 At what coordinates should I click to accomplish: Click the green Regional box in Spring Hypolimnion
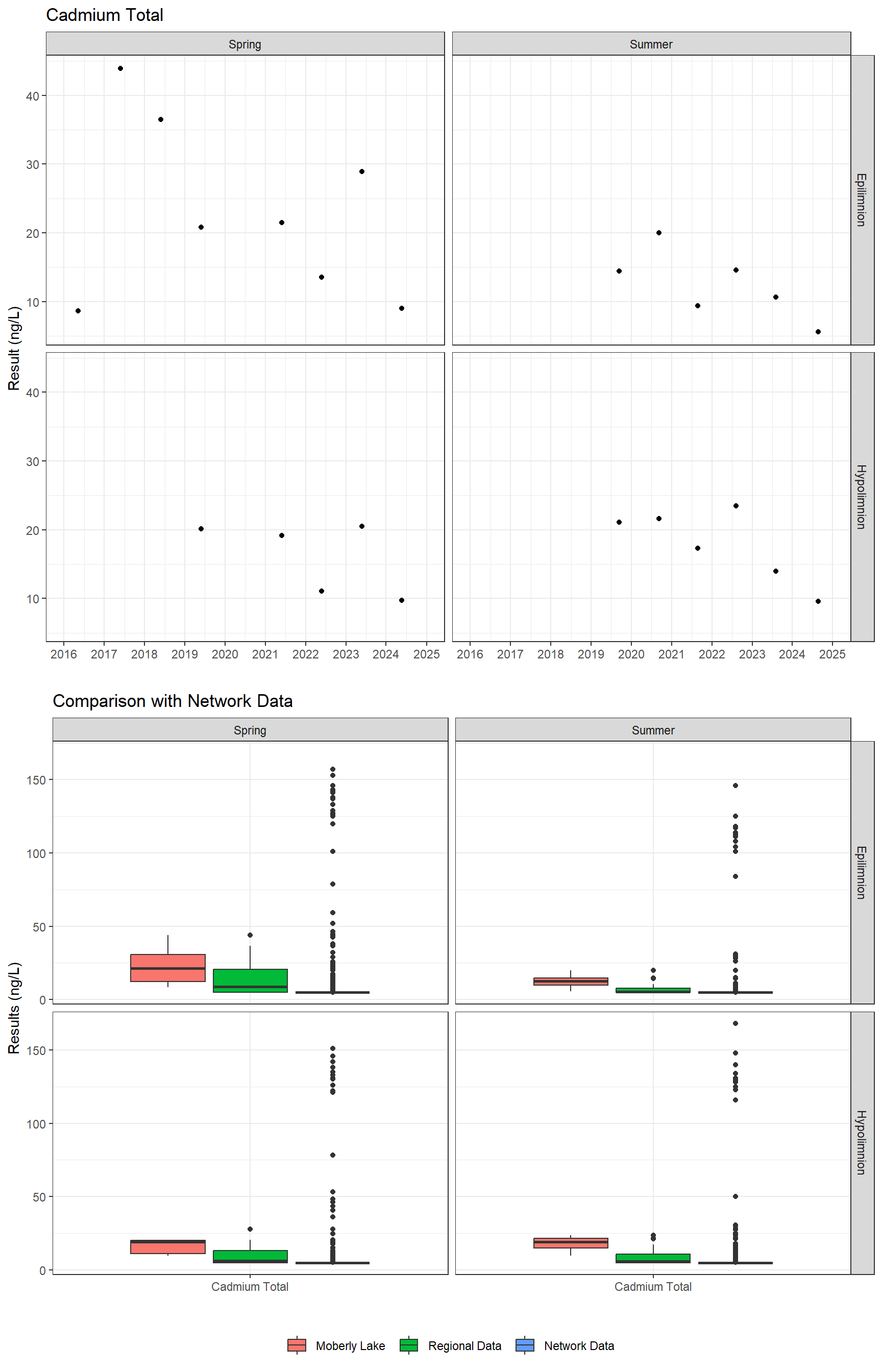(x=250, y=1256)
